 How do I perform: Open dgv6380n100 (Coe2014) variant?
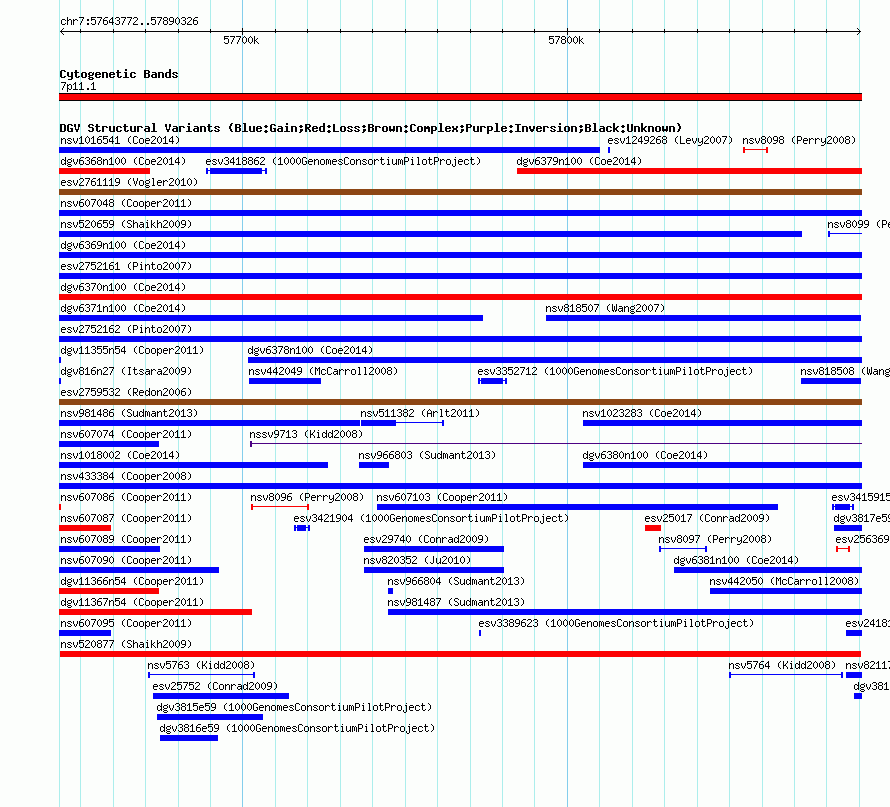tap(645, 455)
